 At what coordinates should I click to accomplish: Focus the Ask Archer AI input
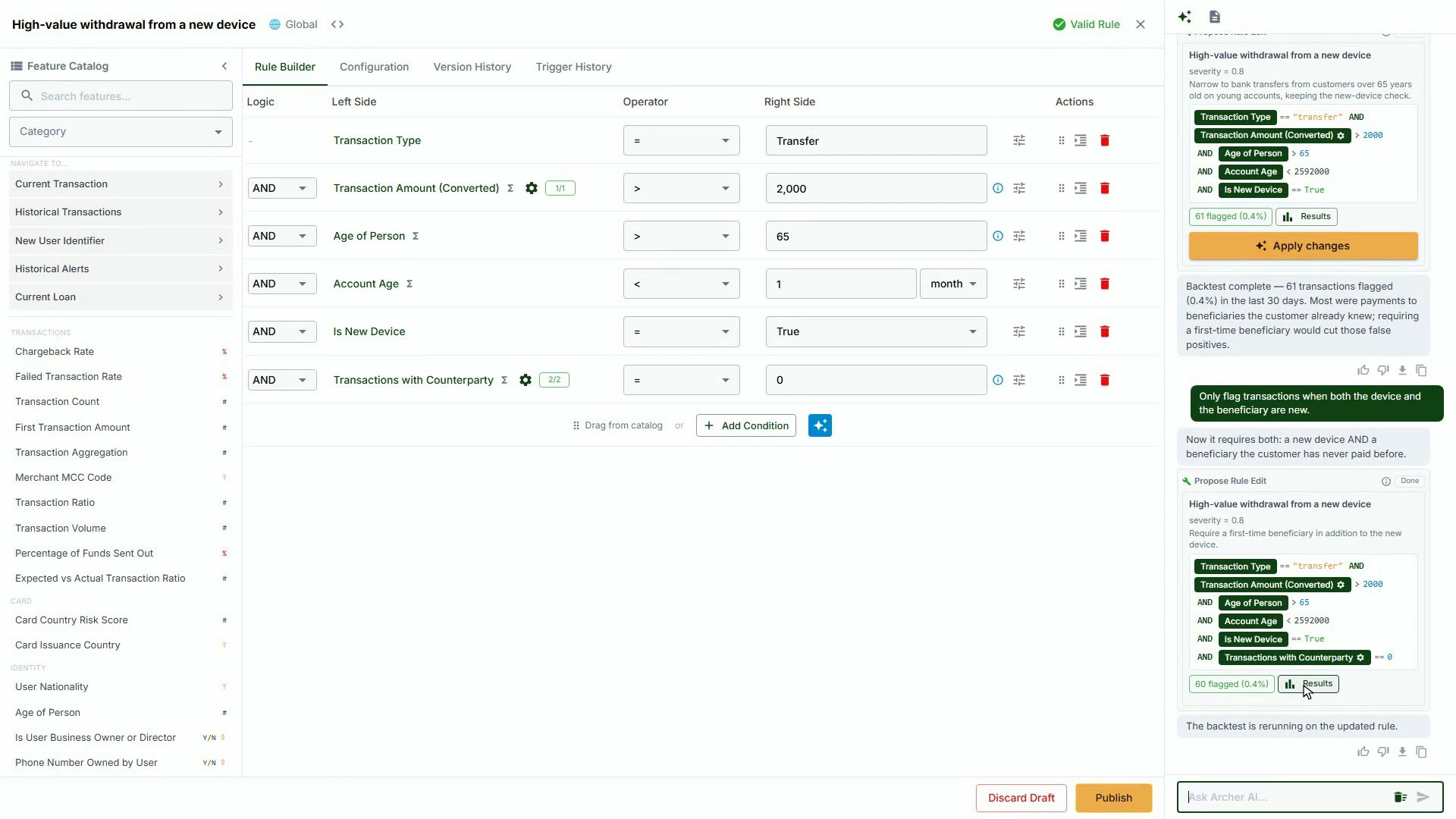(1285, 797)
